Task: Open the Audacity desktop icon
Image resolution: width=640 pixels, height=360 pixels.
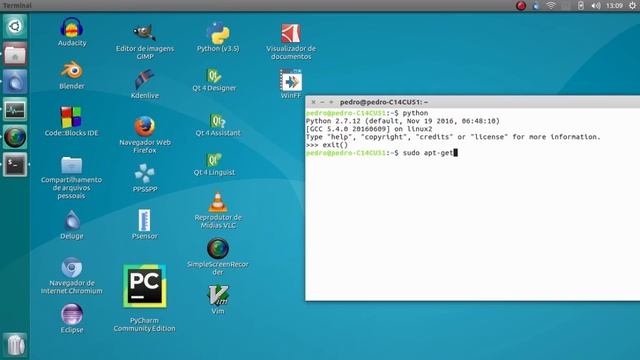Action: tap(72, 29)
